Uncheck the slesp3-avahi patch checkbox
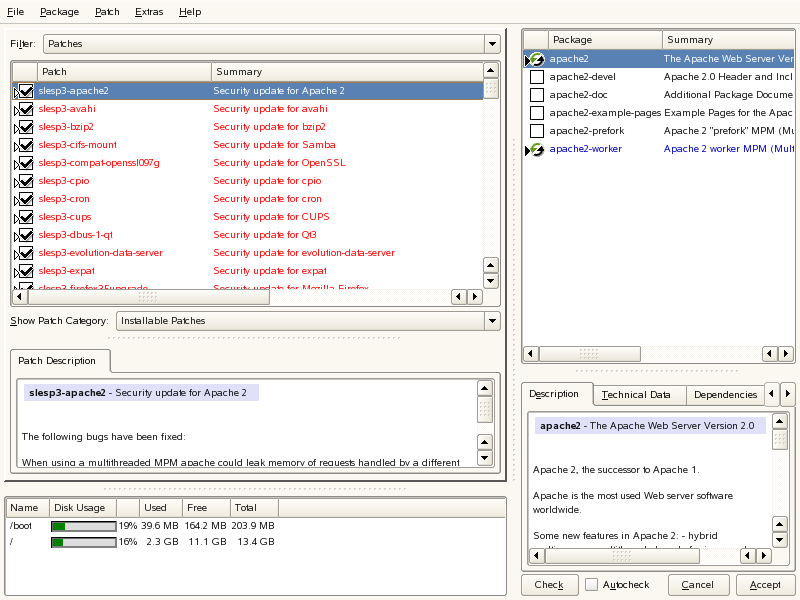Image resolution: width=800 pixels, height=600 pixels. [26, 109]
